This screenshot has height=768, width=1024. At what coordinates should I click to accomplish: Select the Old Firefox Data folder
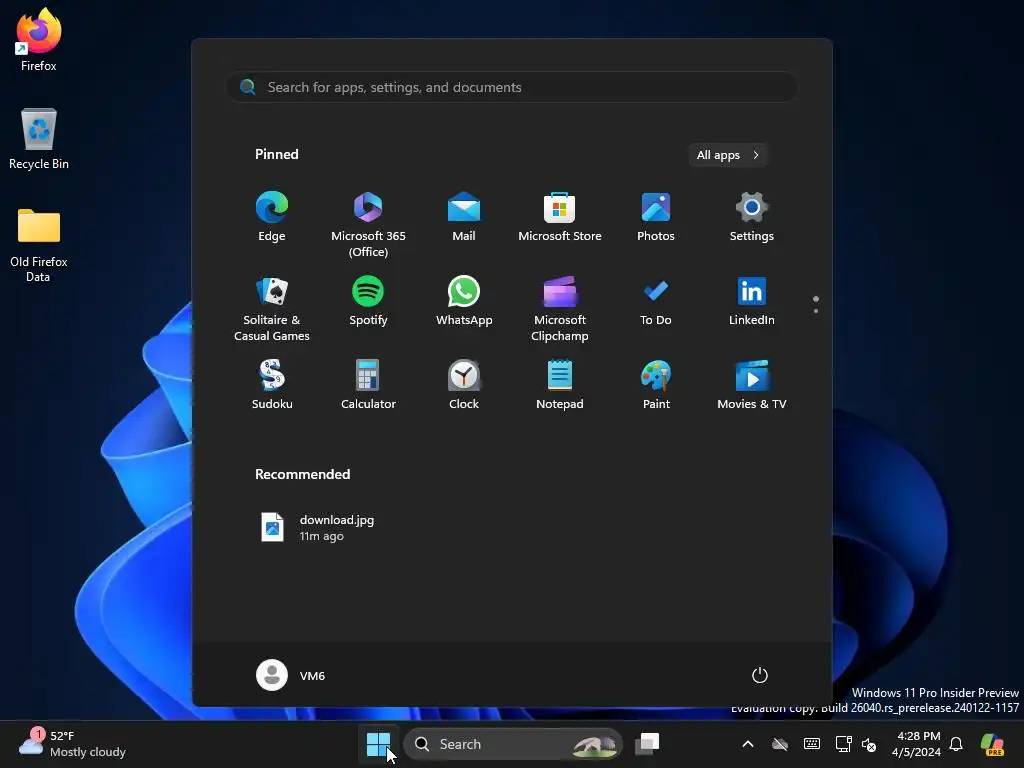tap(39, 245)
